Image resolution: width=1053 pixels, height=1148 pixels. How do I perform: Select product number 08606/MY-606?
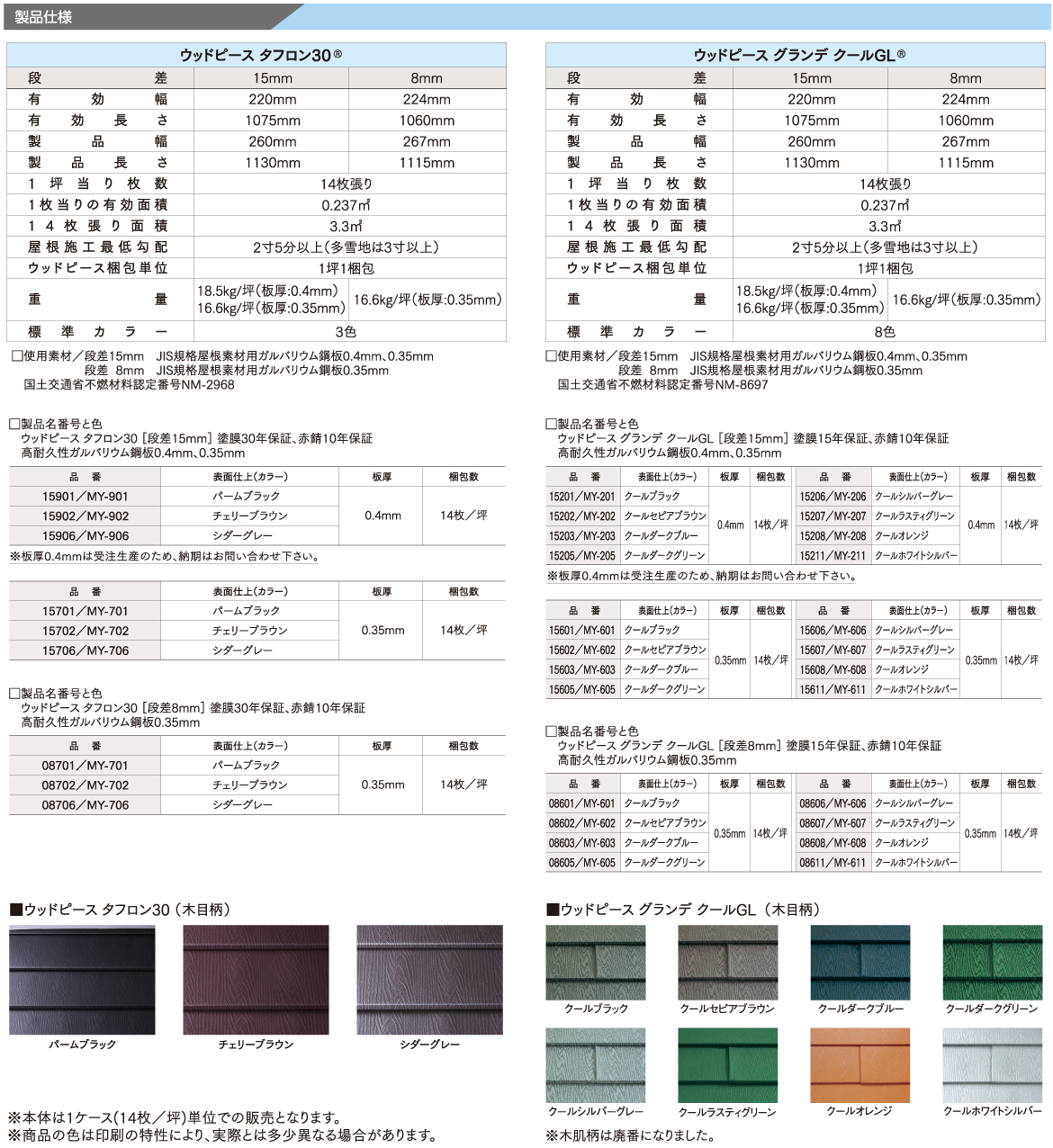click(x=833, y=804)
